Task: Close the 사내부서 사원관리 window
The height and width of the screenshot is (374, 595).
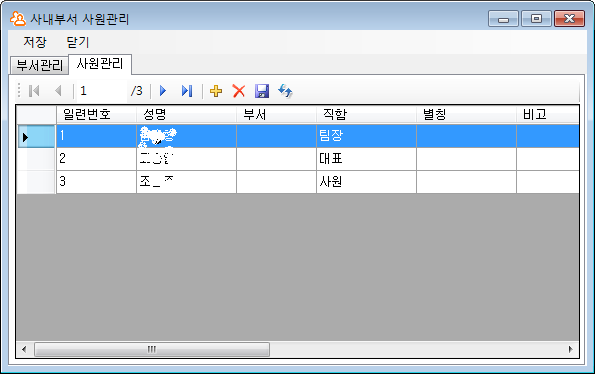Action: click(569, 19)
